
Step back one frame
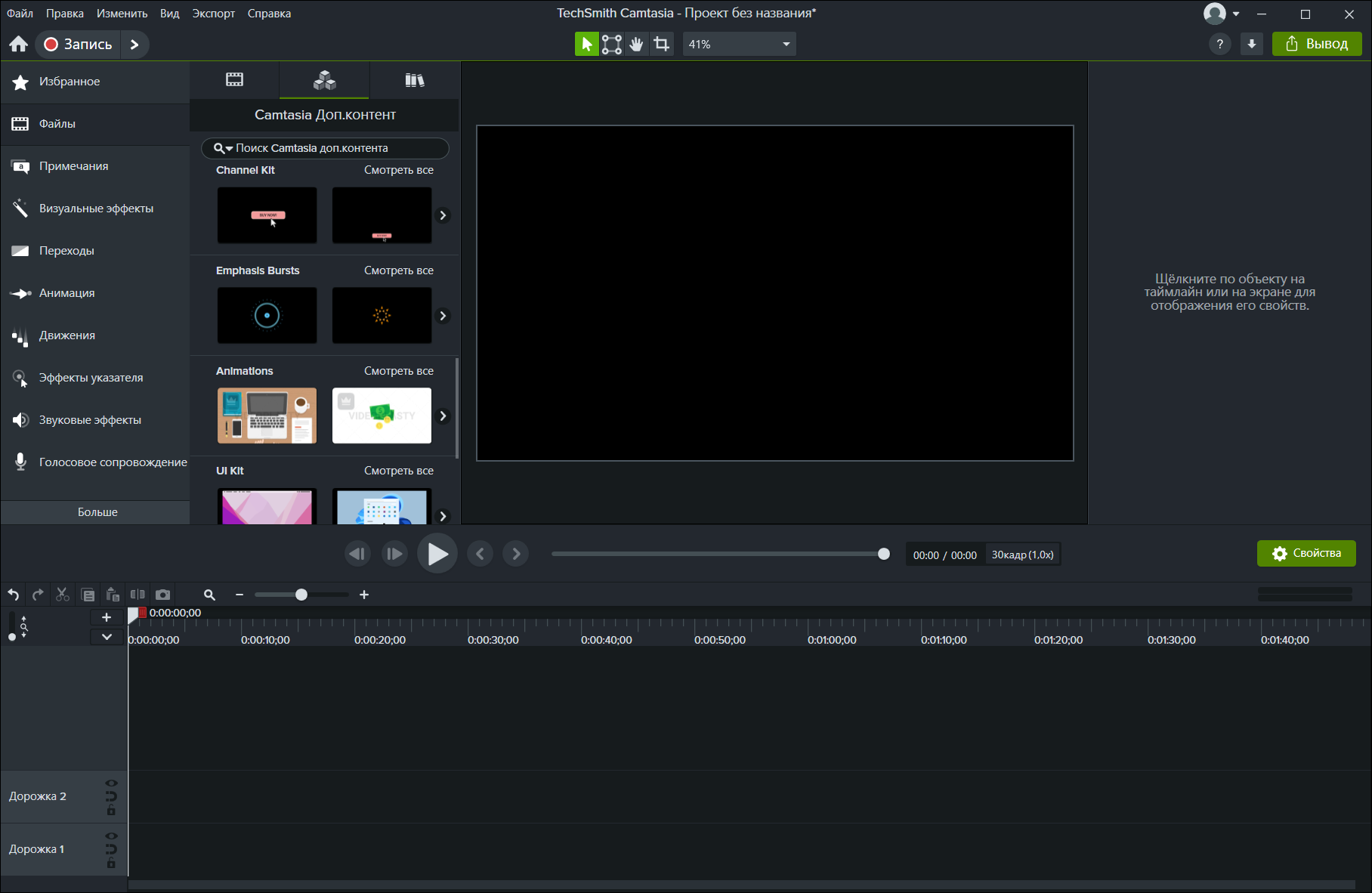coord(357,554)
